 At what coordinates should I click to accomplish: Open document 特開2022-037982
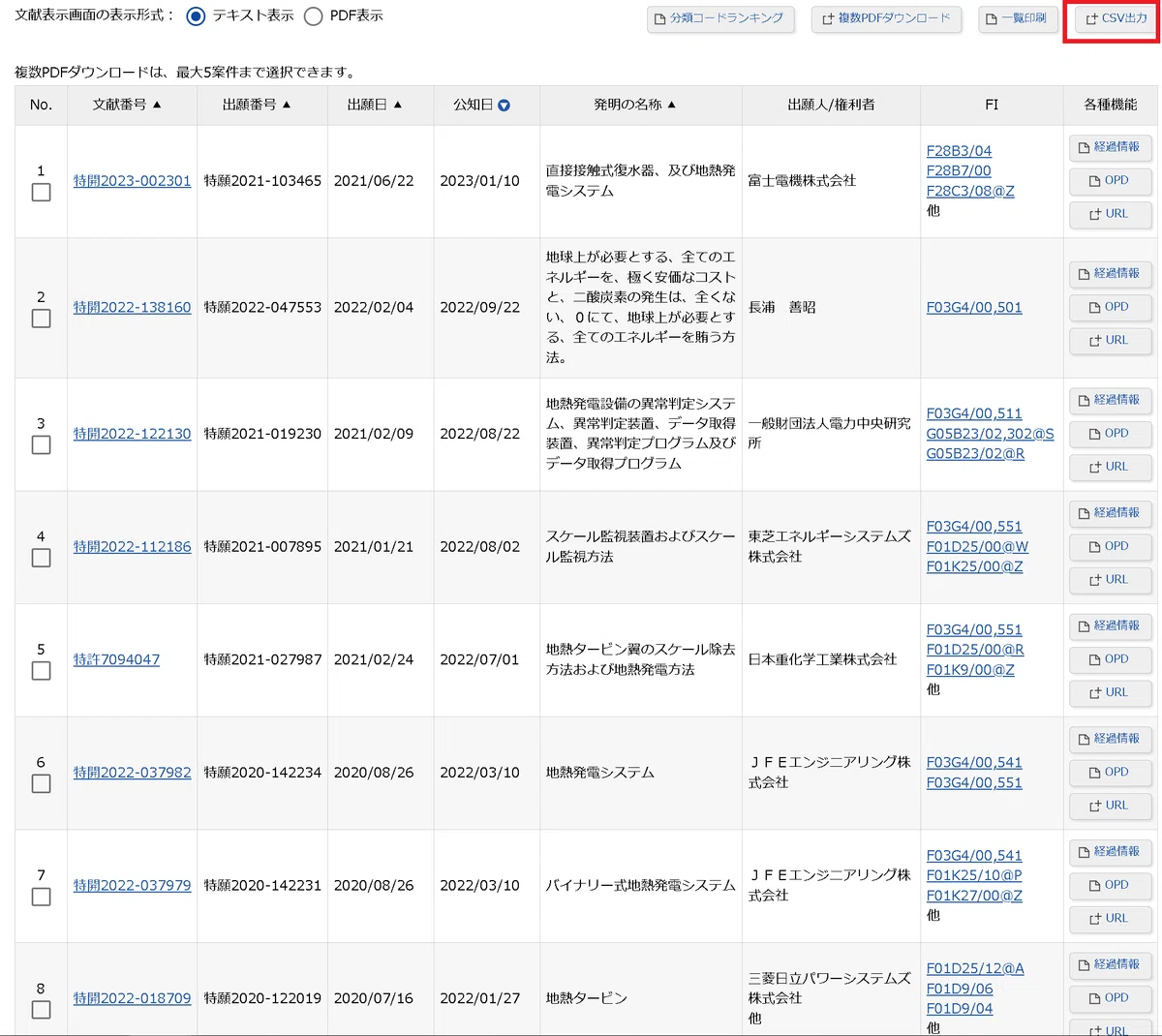click(x=132, y=773)
